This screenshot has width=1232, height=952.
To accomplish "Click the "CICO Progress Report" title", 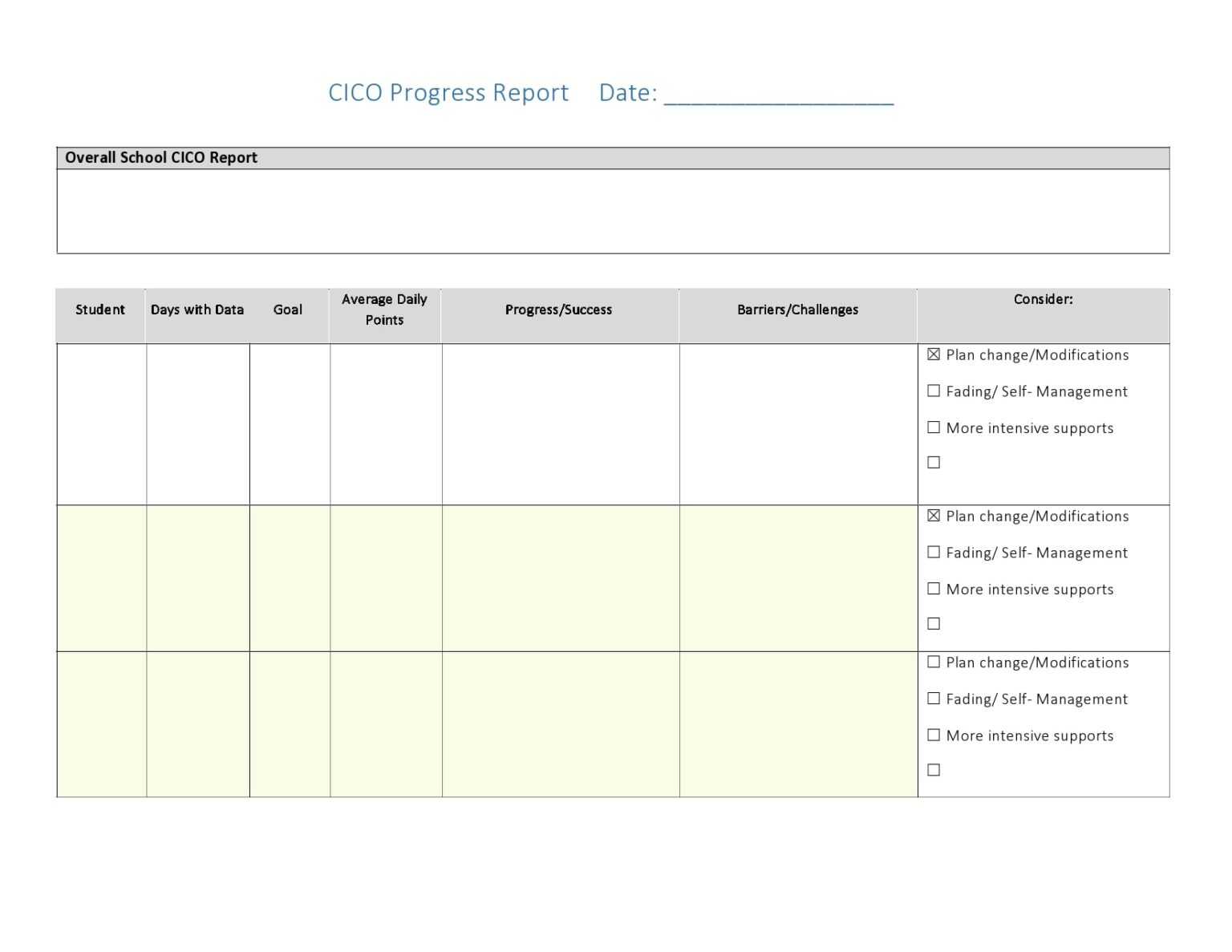I will point(448,93).
